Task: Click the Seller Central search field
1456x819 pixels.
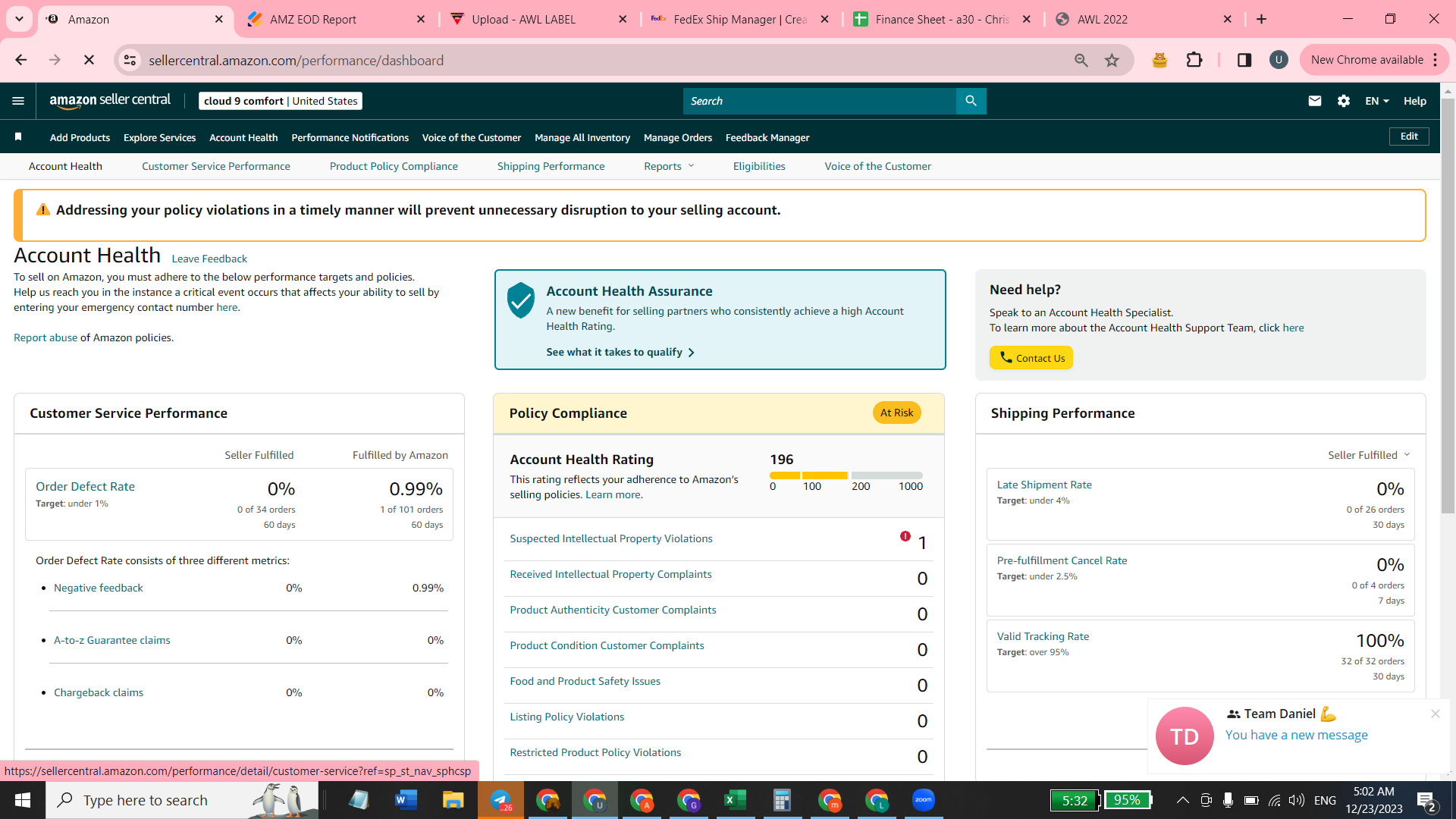Action: (x=820, y=101)
